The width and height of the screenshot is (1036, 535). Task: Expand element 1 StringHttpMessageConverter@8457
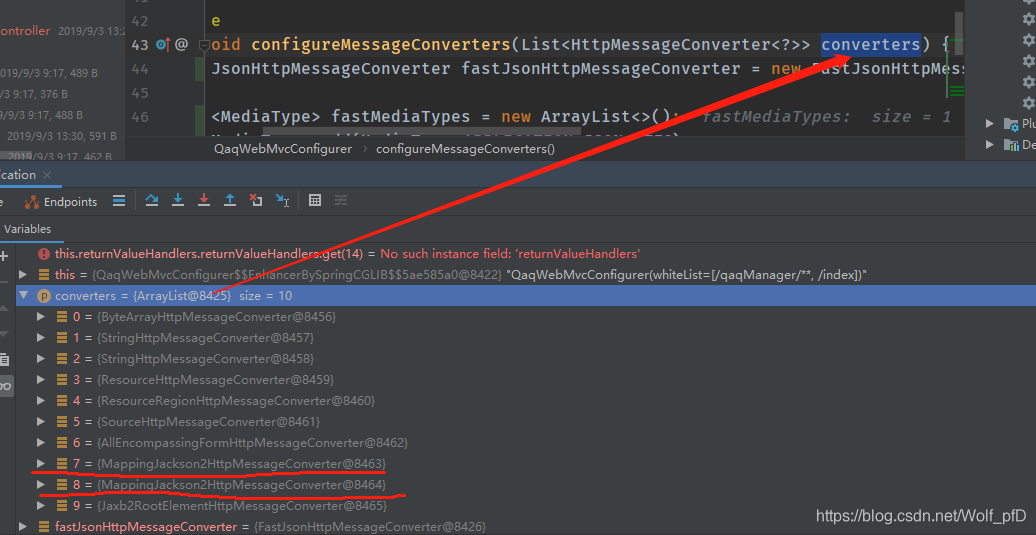(x=41, y=338)
